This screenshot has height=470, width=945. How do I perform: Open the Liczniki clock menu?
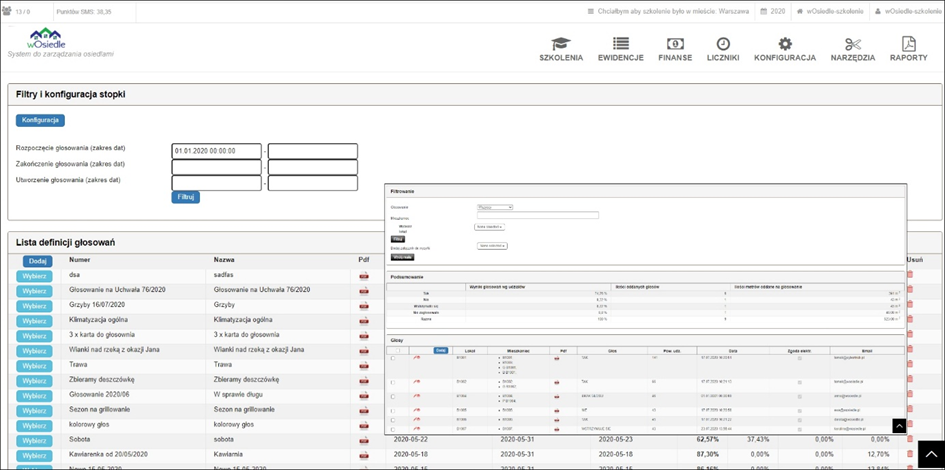click(722, 49)
